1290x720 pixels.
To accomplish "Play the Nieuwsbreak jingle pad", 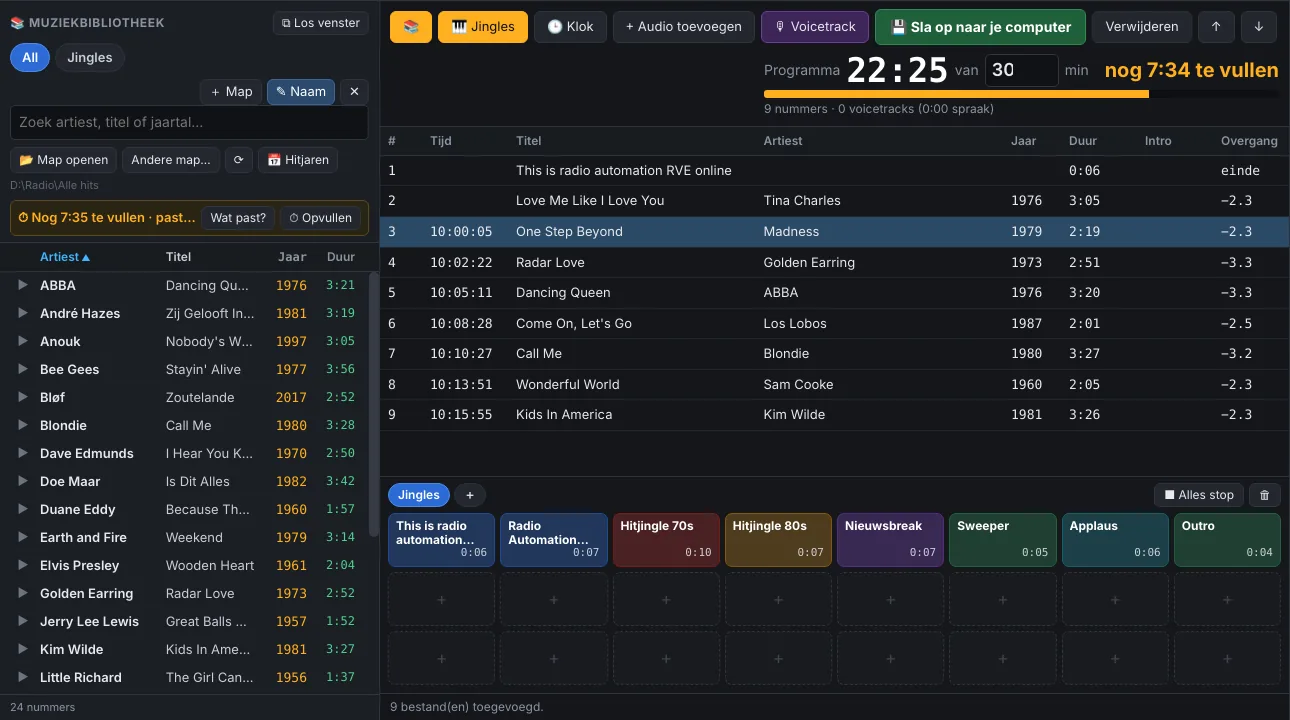I will coord(890,540).
